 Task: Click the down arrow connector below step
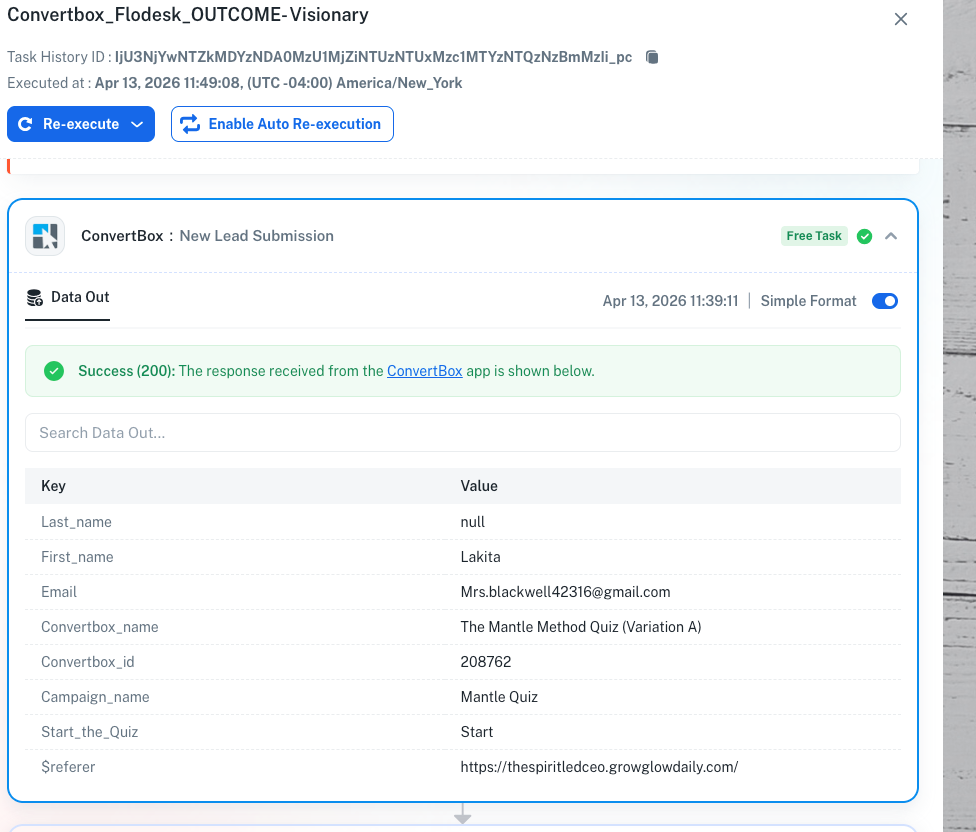(462, 815)
